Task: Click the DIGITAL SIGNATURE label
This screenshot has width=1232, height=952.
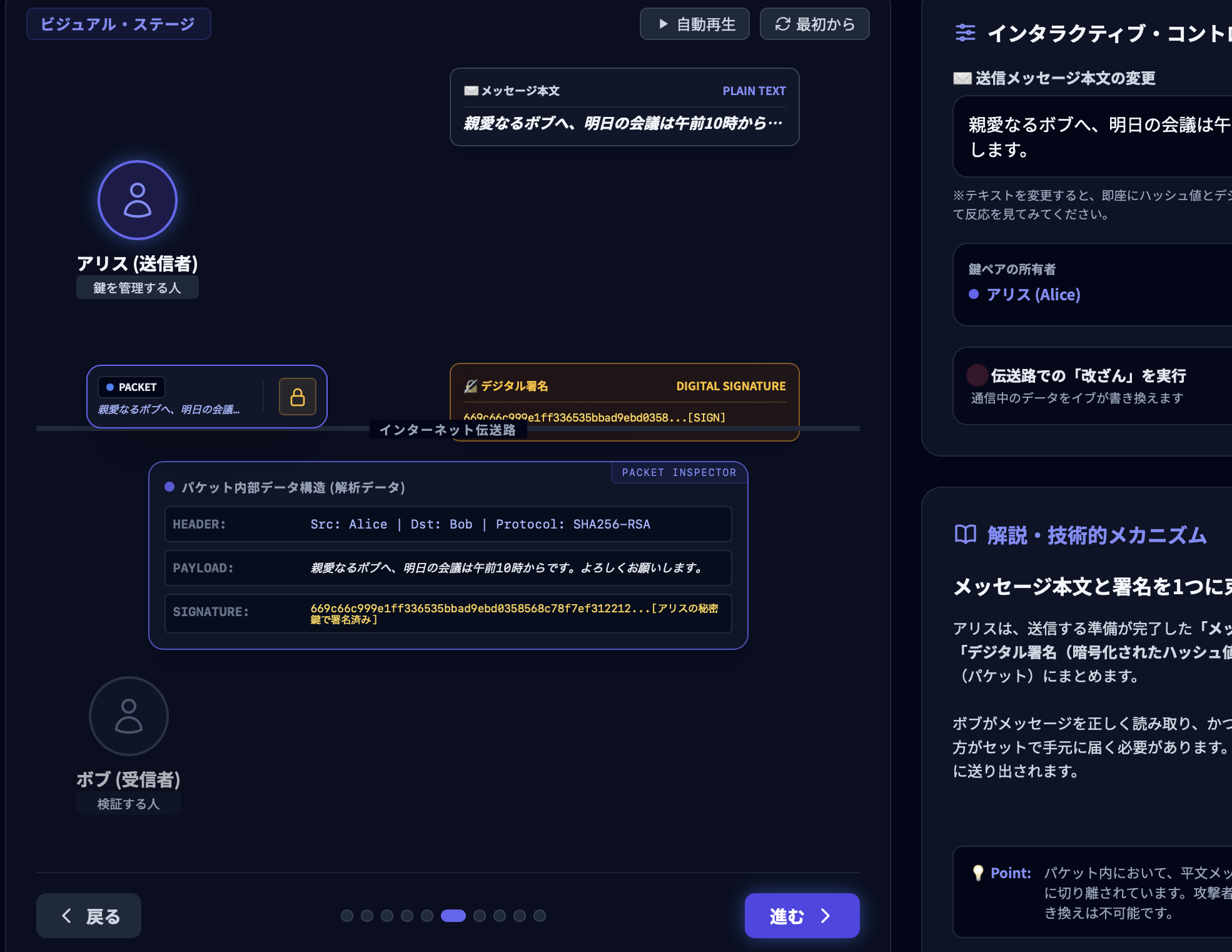Action: coord(731,386)
